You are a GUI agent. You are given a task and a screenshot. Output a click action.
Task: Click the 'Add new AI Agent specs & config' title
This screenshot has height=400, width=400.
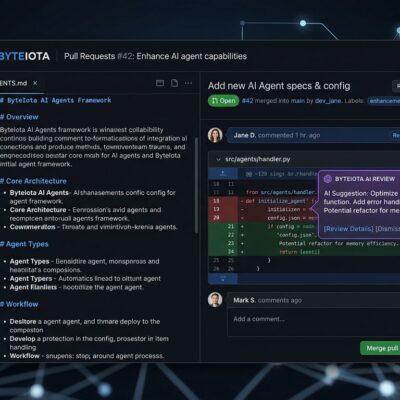[279, 86]
